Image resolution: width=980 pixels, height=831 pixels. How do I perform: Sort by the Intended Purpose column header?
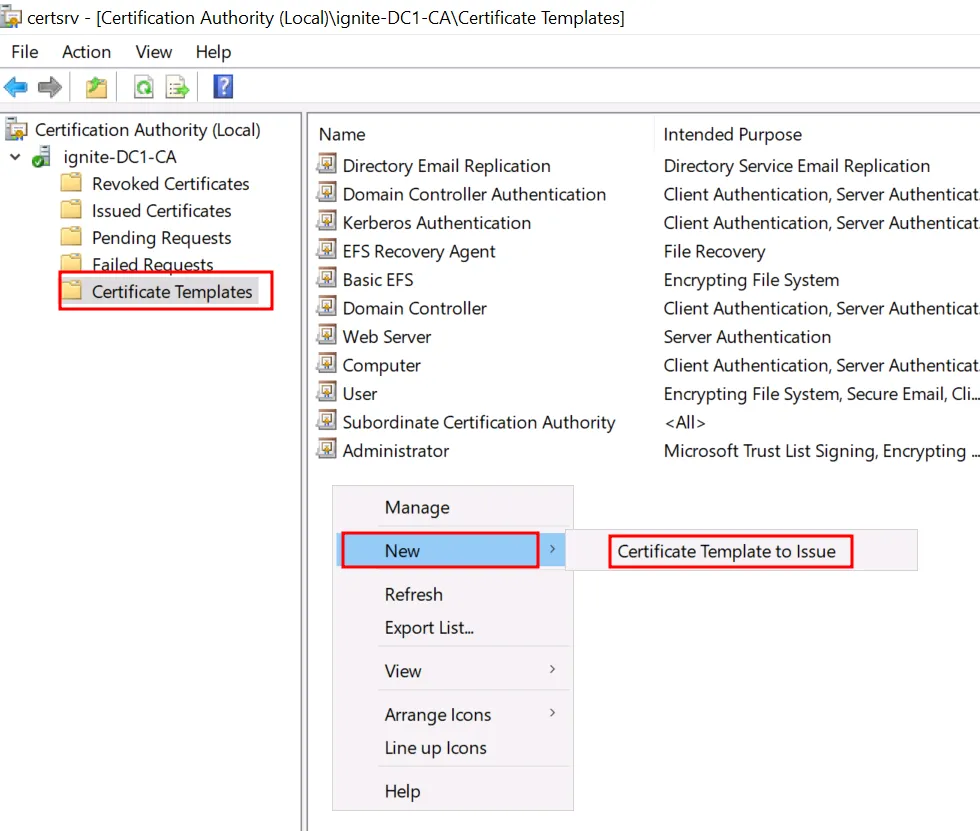732,134
